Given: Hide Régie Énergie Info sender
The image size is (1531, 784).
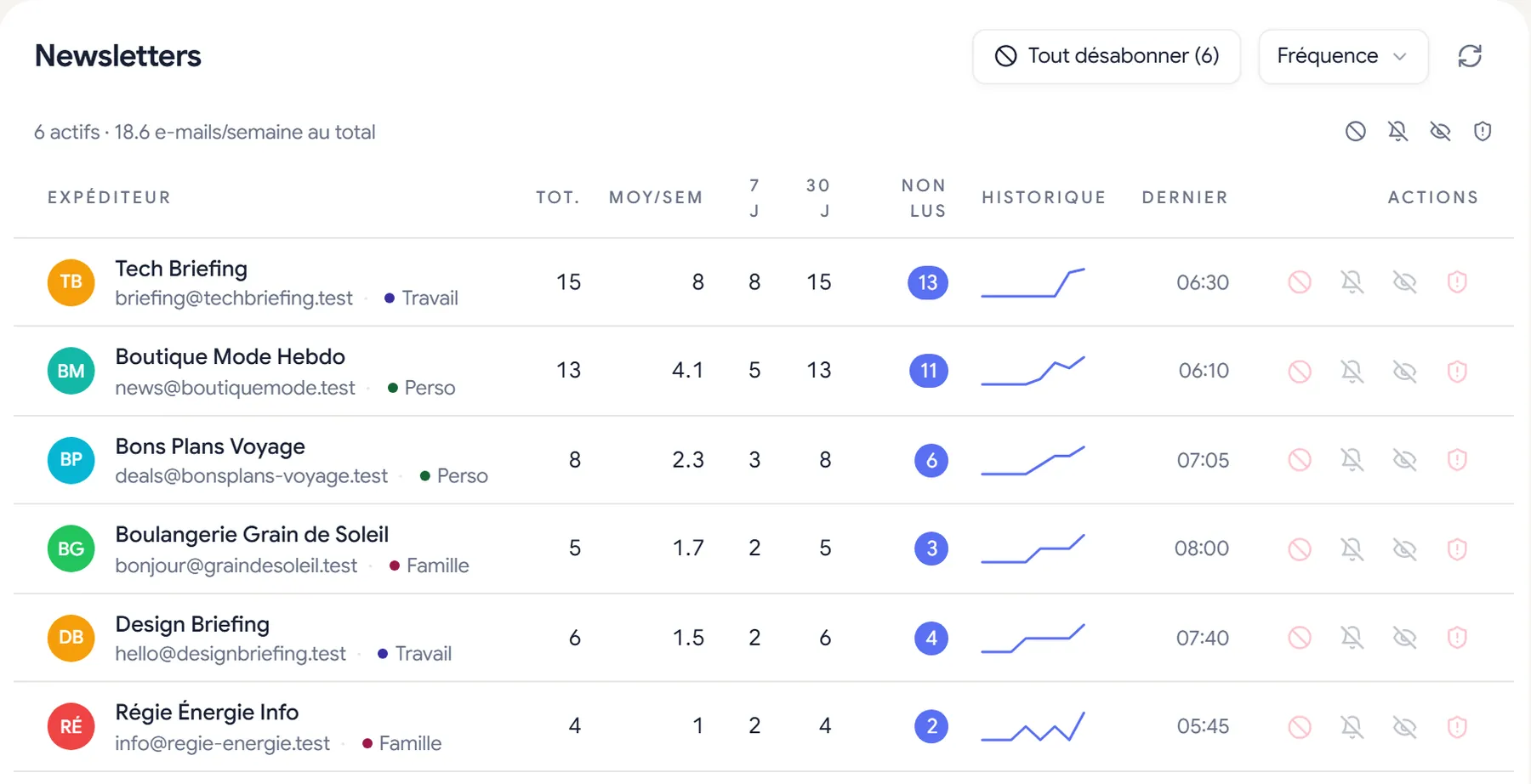Looking at the screenshot, I should (1405, 727).
